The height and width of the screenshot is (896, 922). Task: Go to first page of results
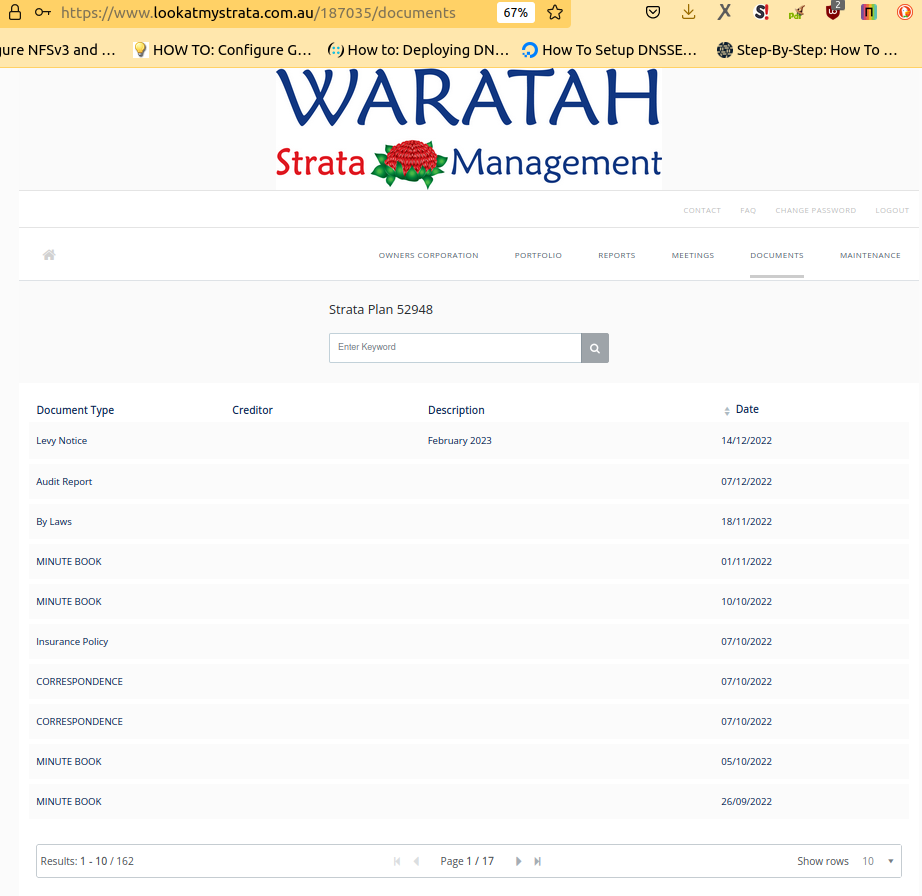click(x=397, y=861)
